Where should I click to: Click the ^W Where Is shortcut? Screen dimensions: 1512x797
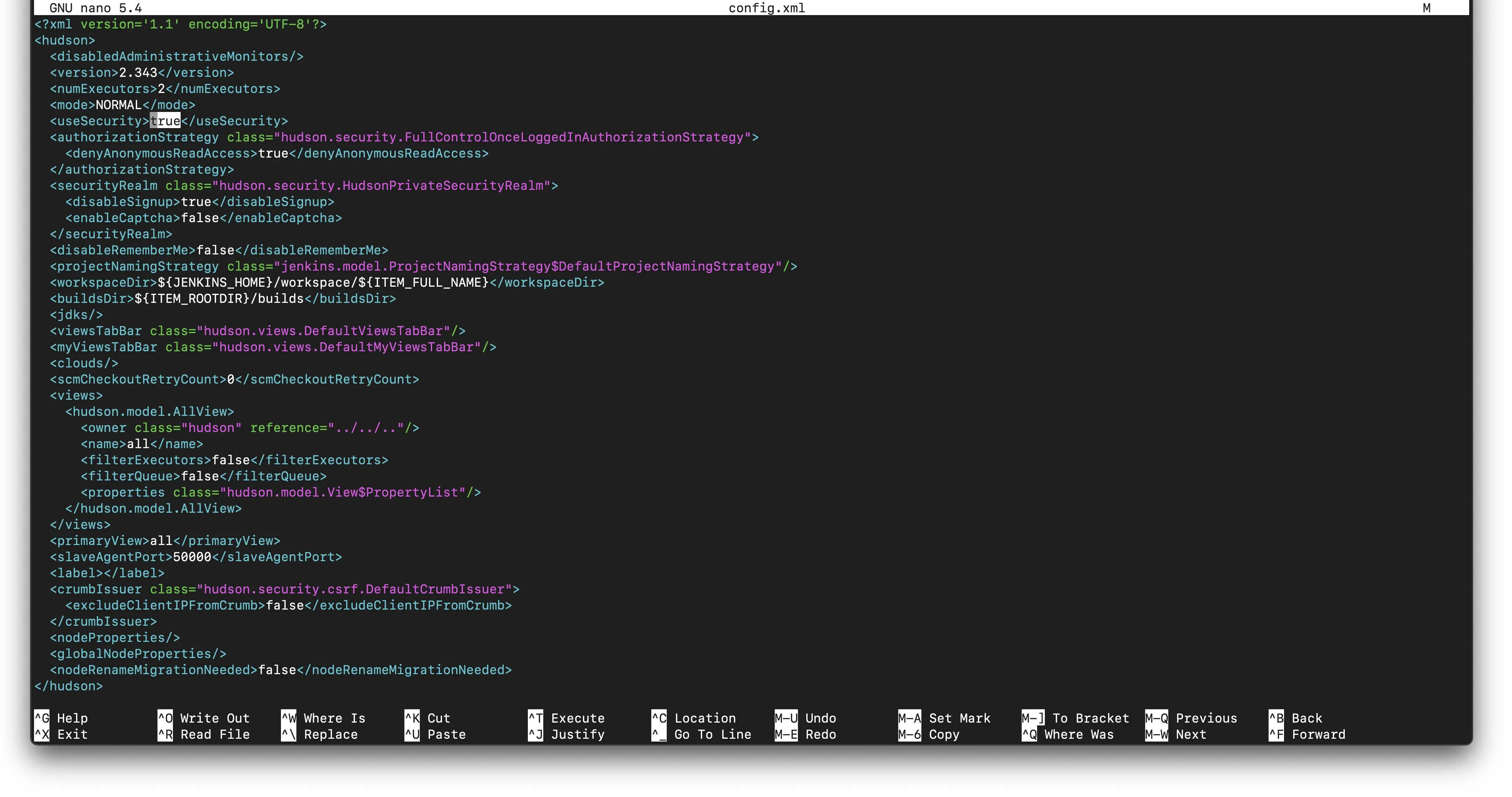(x=323, y=718)
